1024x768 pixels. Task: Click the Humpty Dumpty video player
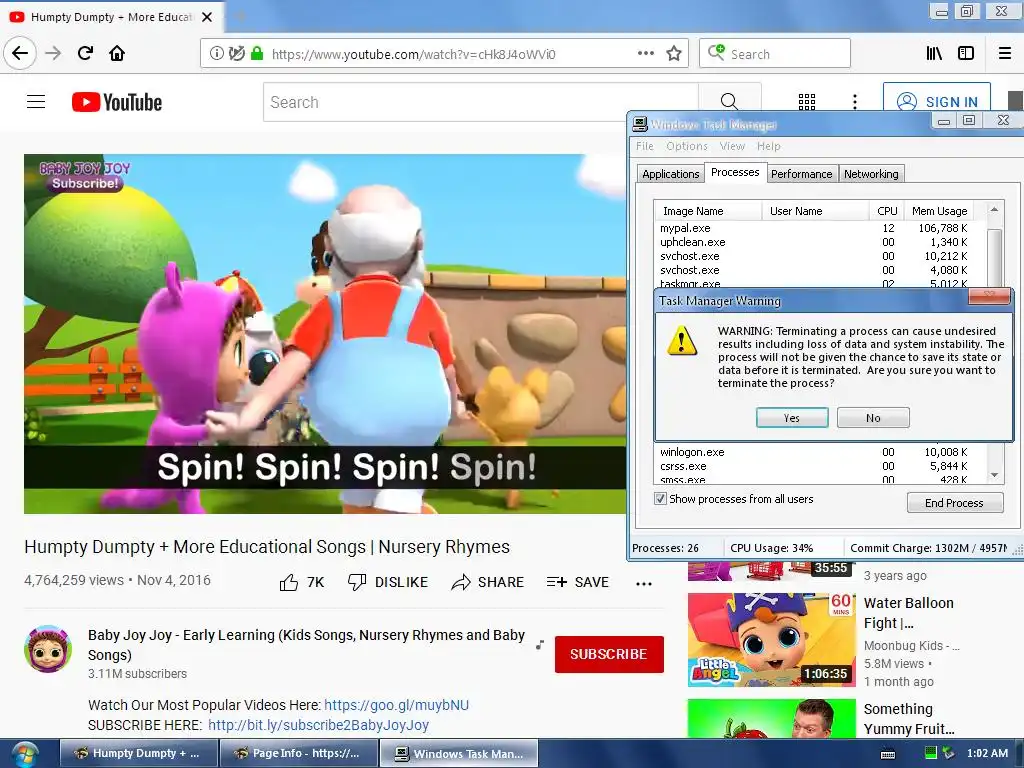pos(325,334)
